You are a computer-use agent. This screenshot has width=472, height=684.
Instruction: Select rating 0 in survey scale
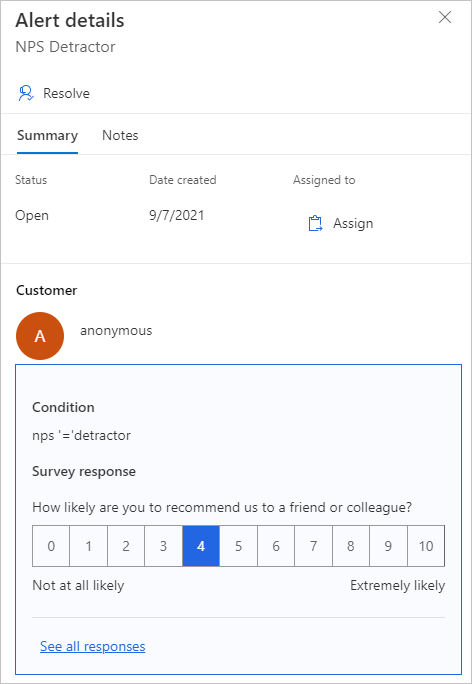[51, 546]
